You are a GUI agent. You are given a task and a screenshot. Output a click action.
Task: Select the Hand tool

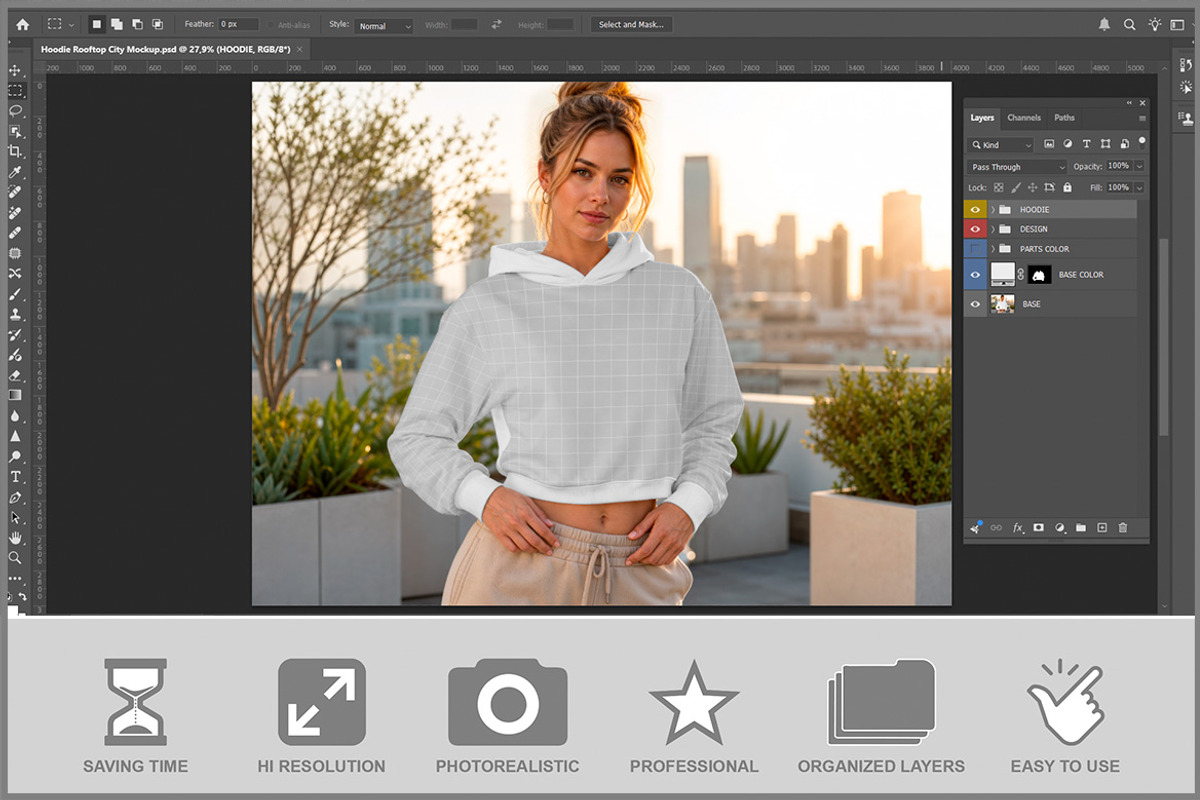(15, 538)
